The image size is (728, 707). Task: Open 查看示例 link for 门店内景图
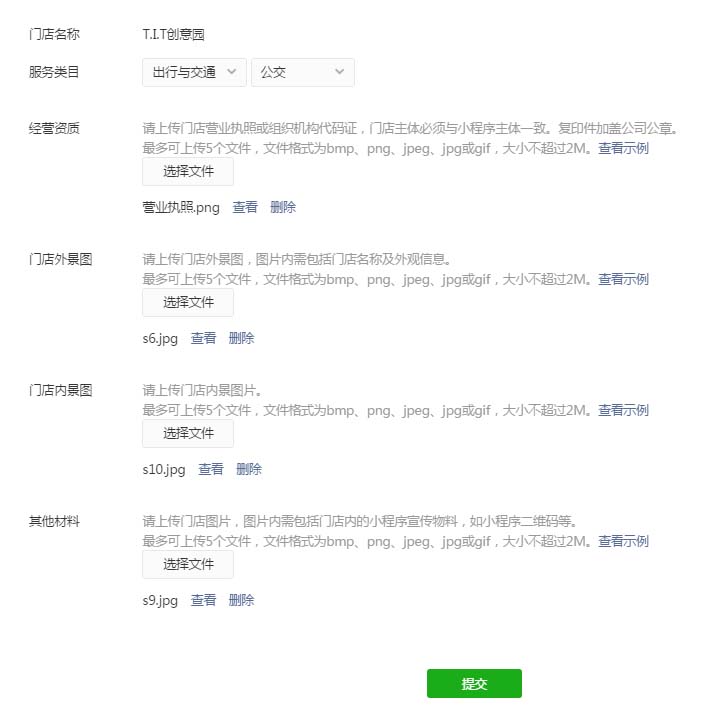(623, 410)
